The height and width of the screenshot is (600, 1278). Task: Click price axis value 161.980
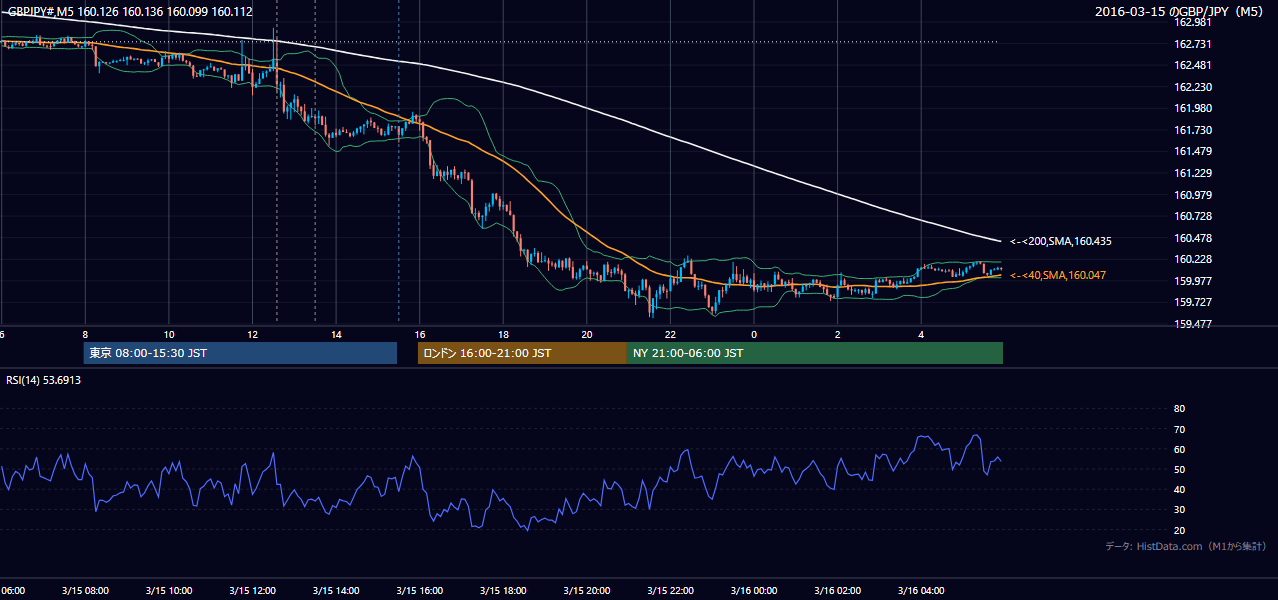pos(1192,108)
